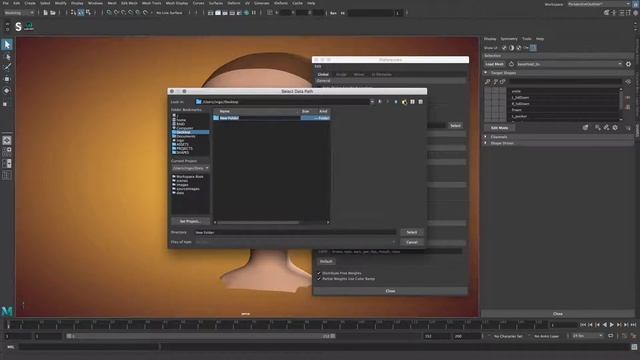Open the Deform menu

coord(234,3)
